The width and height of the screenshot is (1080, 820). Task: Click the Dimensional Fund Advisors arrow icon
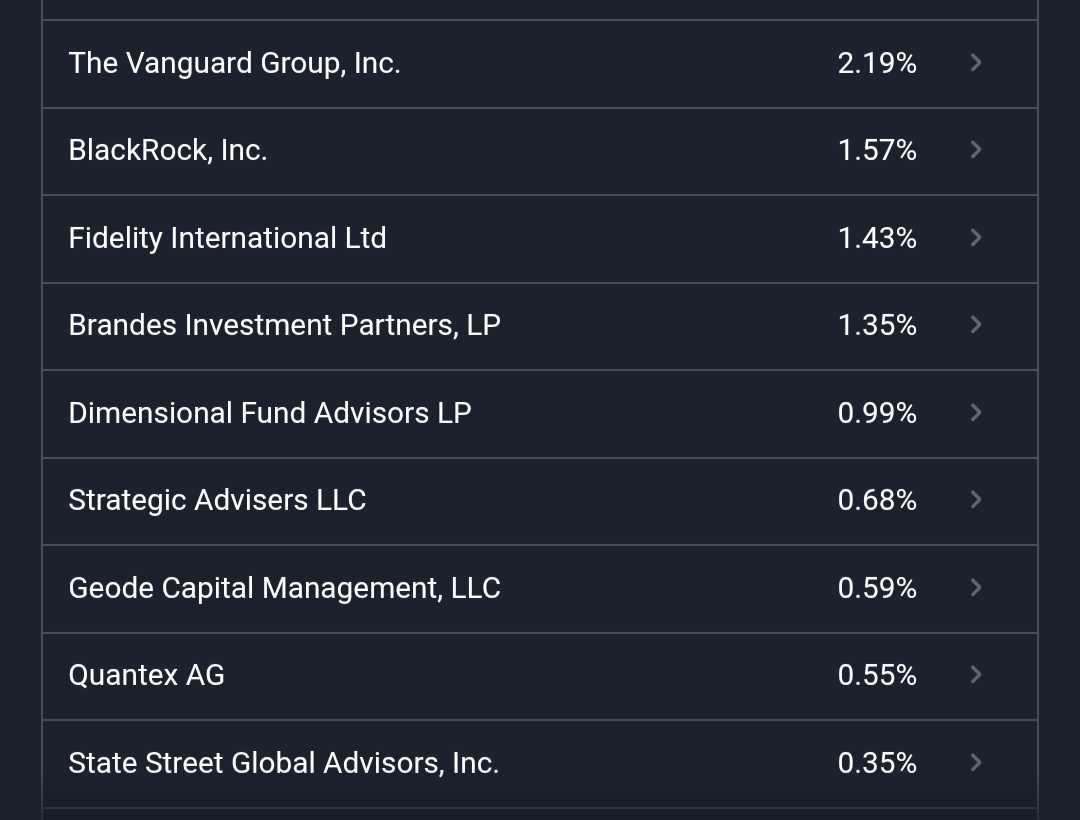click(x=976, y=413)
